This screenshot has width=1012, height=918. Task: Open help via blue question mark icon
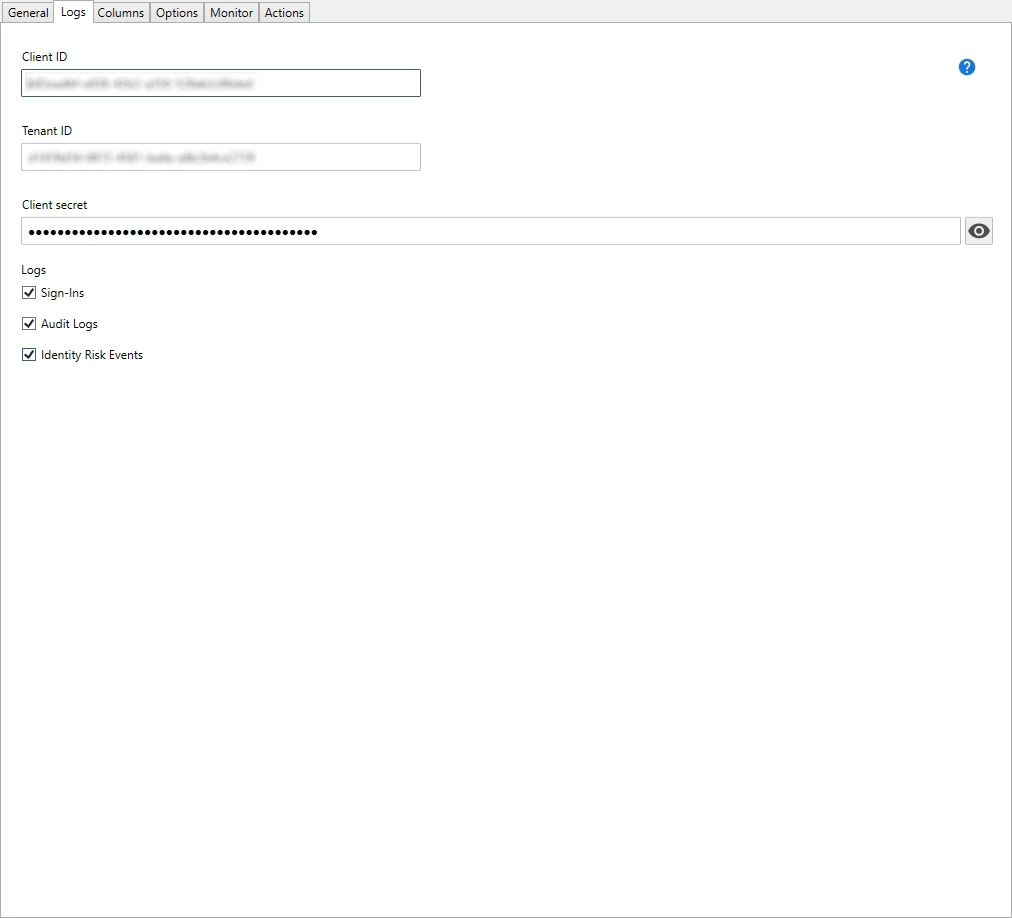tap(966, 67)
